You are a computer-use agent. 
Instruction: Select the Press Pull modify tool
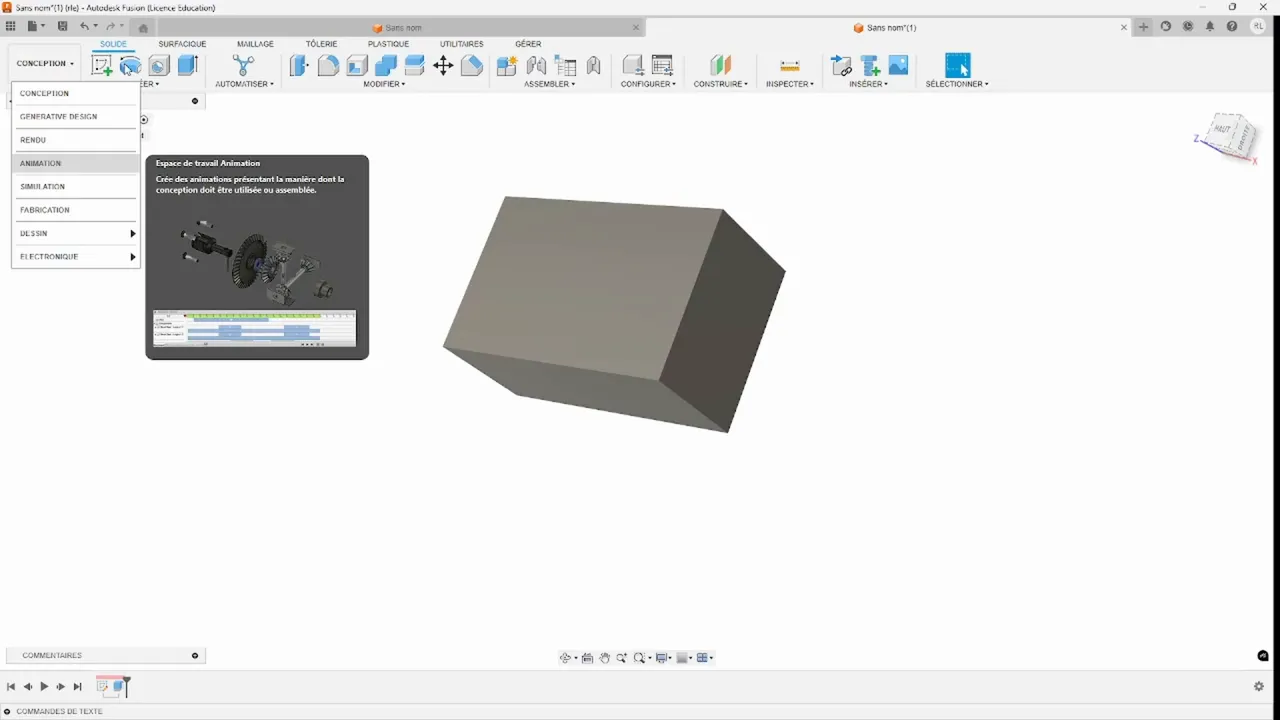pos(299,66)
